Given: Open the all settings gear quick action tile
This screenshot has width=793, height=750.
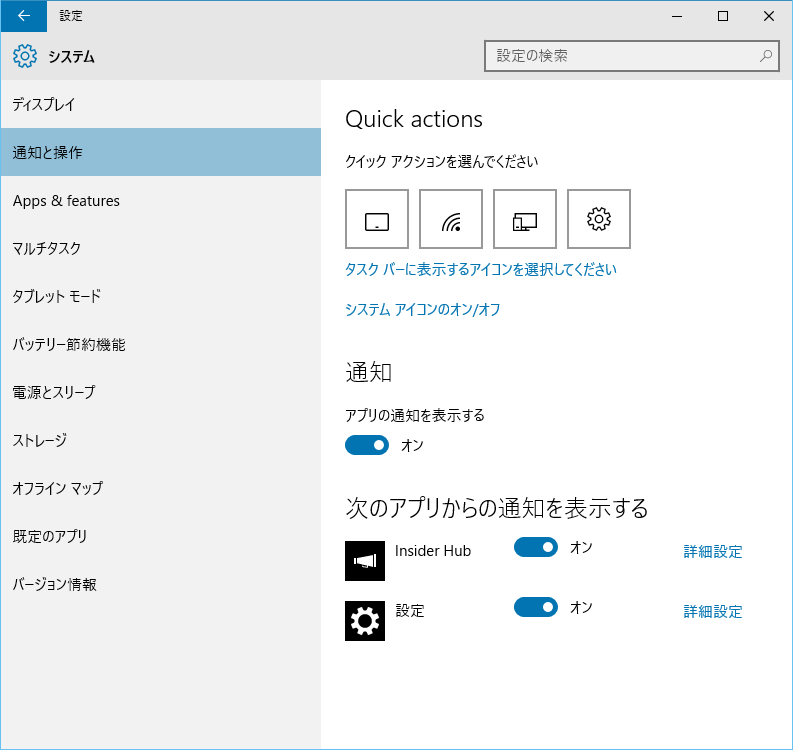Looking at the screenshot, I should pos(599,219).
